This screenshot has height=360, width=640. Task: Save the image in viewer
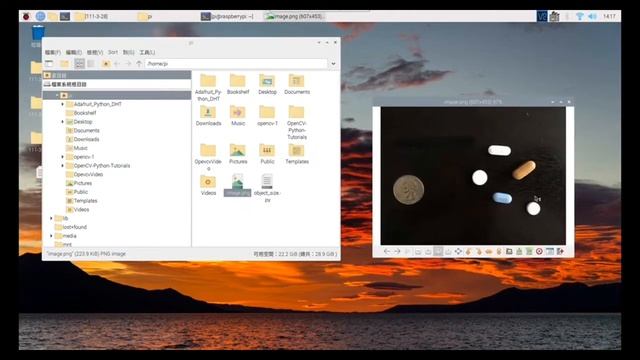pyautogui.click(x=519, y=251)
